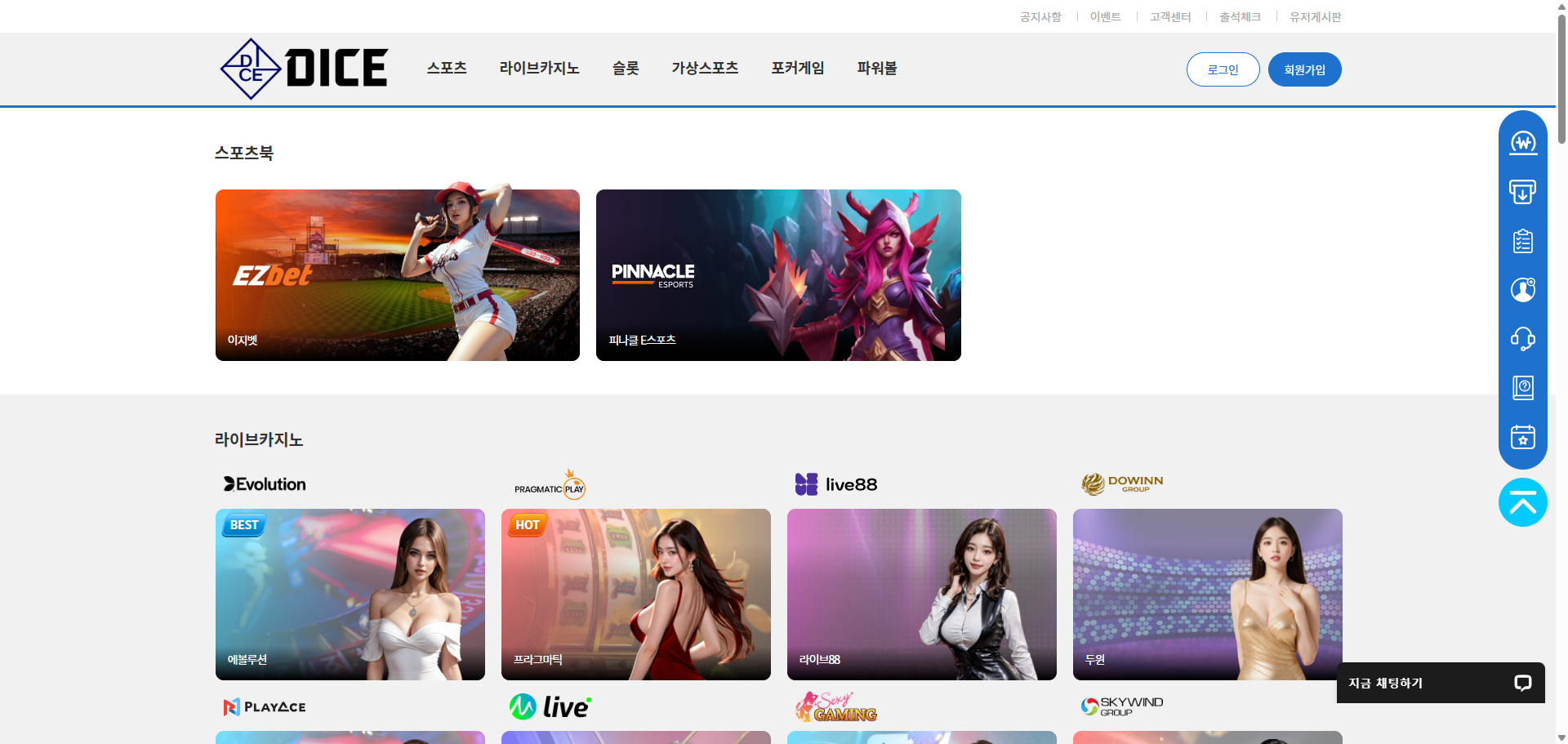Click the live88 provider logo
The image size is (1568, 744).
(836, 484)
